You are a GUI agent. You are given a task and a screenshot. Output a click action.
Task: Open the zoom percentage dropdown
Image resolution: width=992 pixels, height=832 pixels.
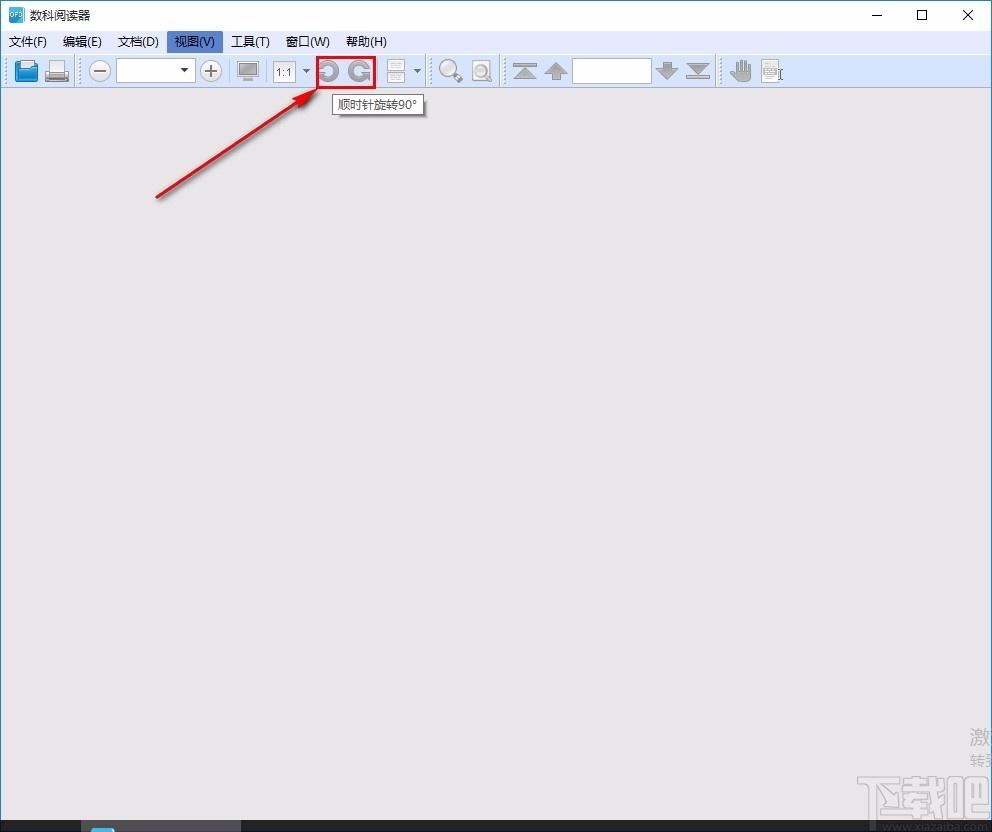[184, 70]
